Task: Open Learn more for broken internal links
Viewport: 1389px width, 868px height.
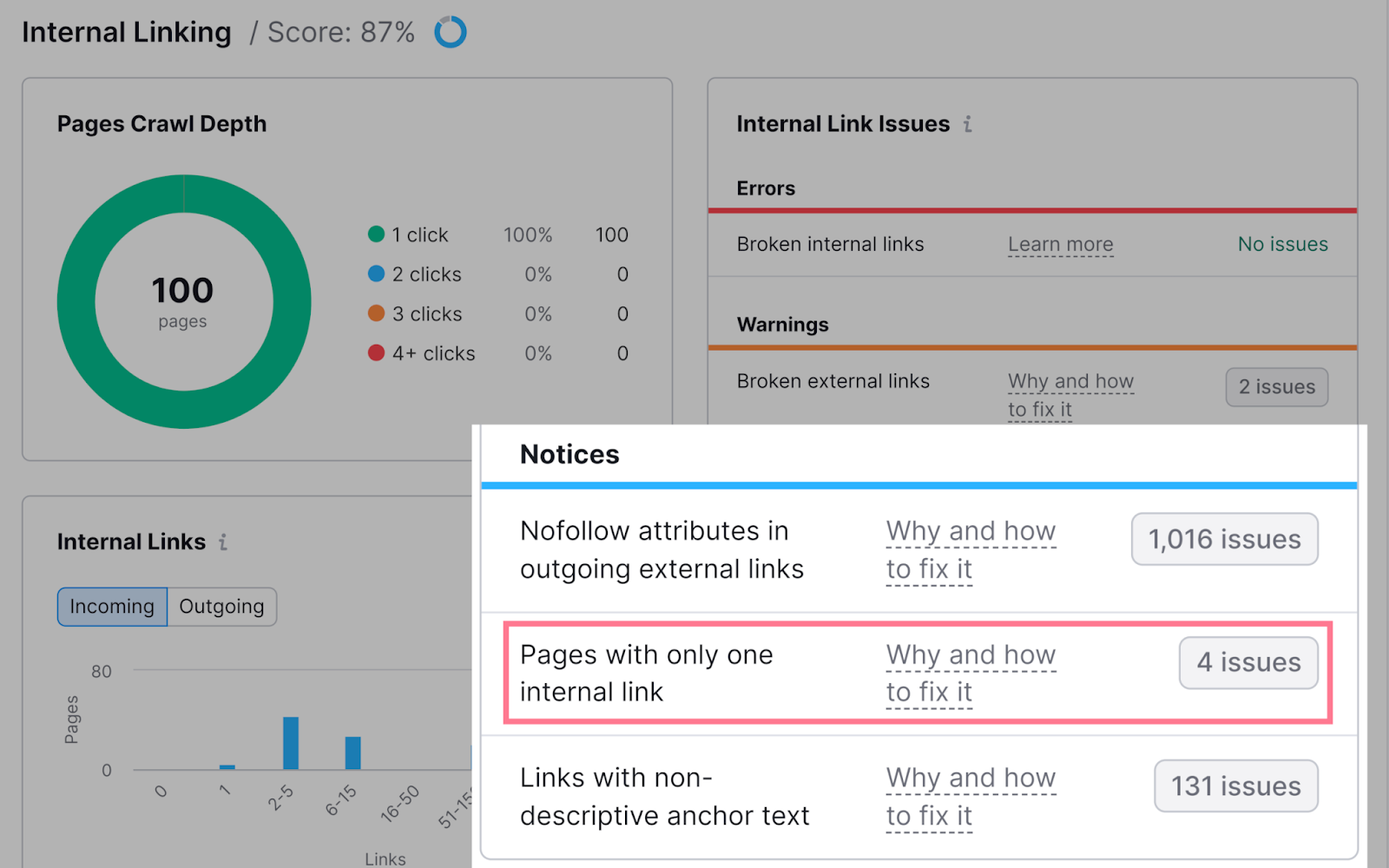Action: click(x=1060, y=244)
